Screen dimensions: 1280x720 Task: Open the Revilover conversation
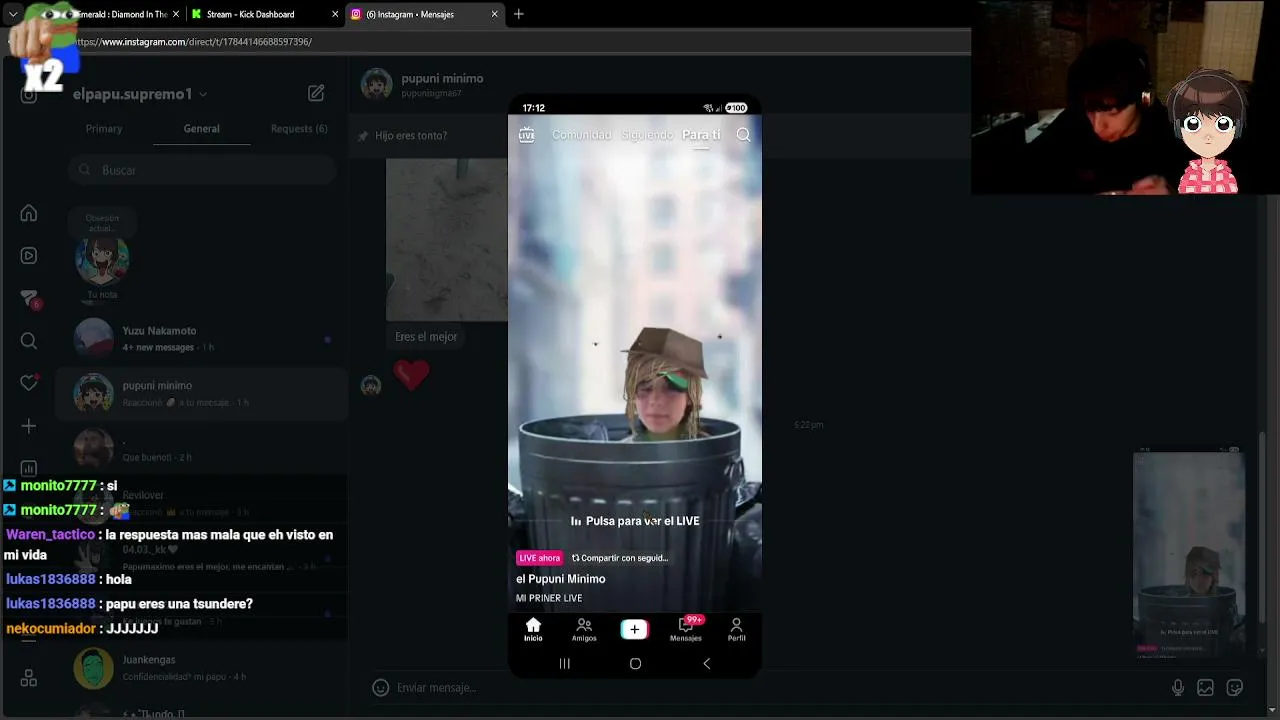(201, 503)
